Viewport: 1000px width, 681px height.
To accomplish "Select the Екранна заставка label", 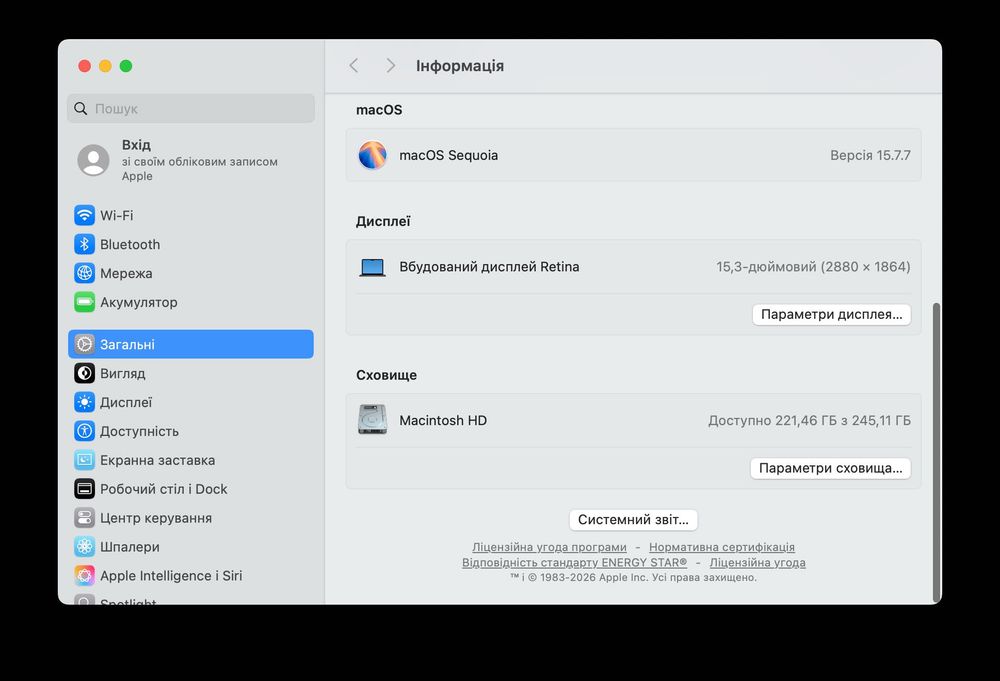I will [x=158, y=460].
